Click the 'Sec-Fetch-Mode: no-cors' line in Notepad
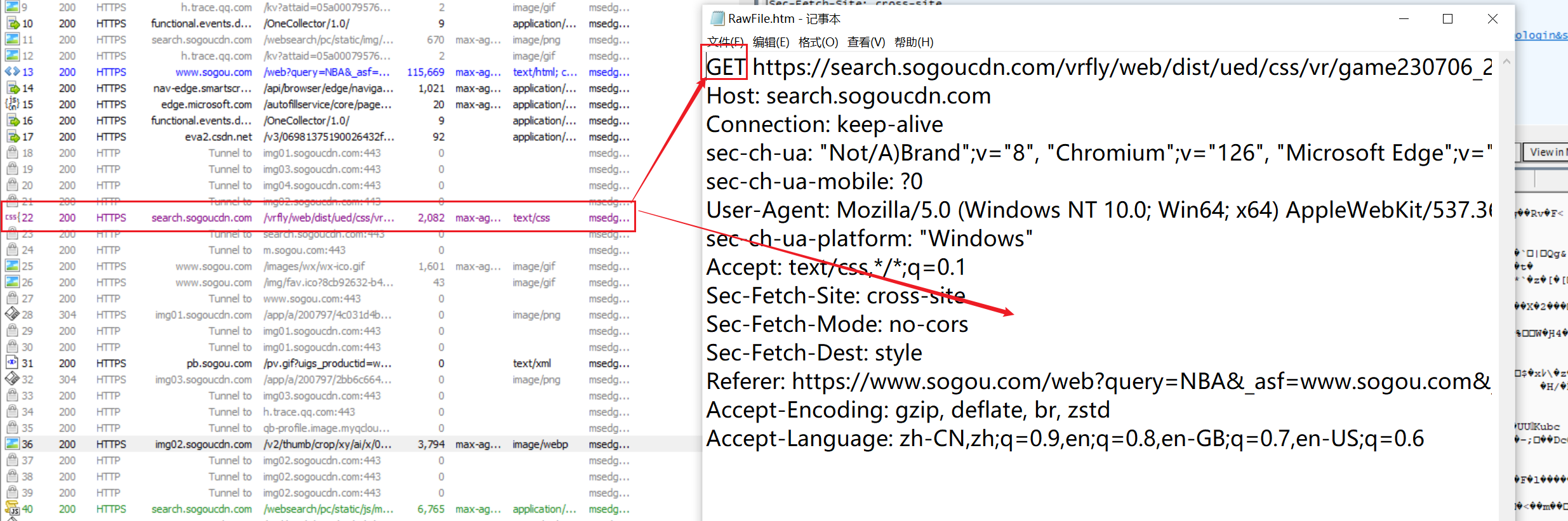 point(837,324)
